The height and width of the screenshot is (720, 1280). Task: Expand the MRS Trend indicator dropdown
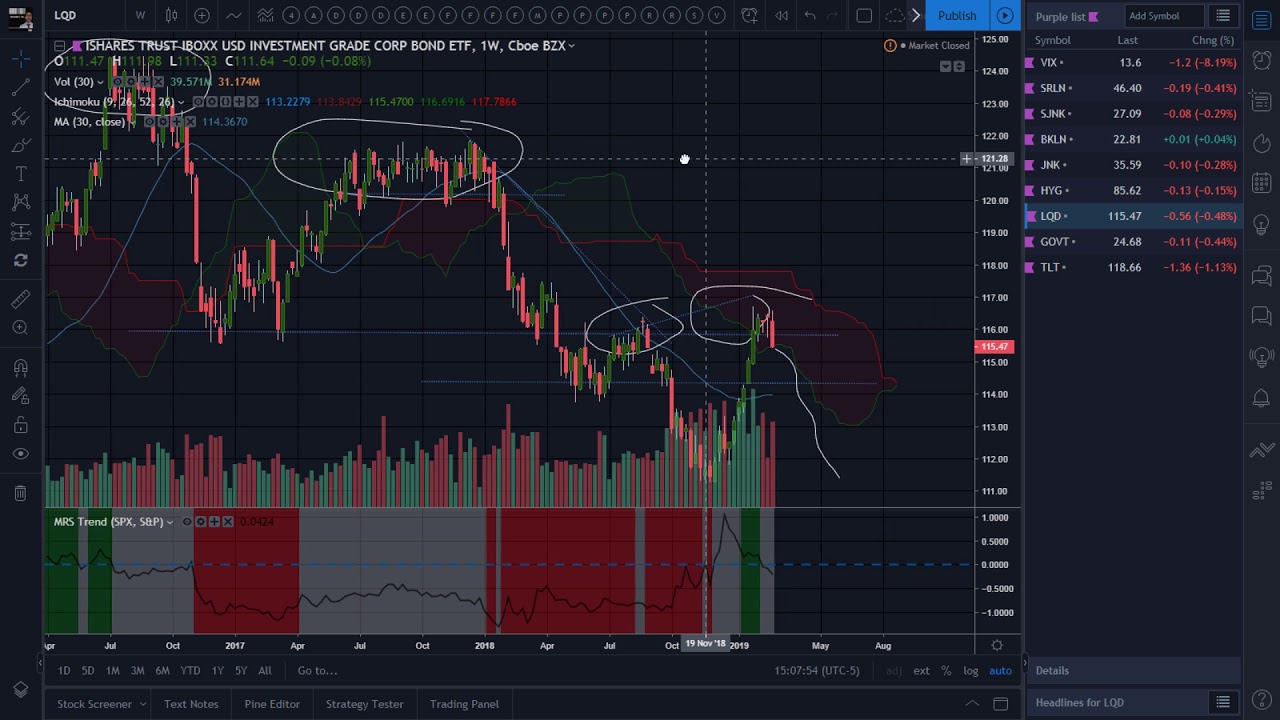(x=170, y=522)
